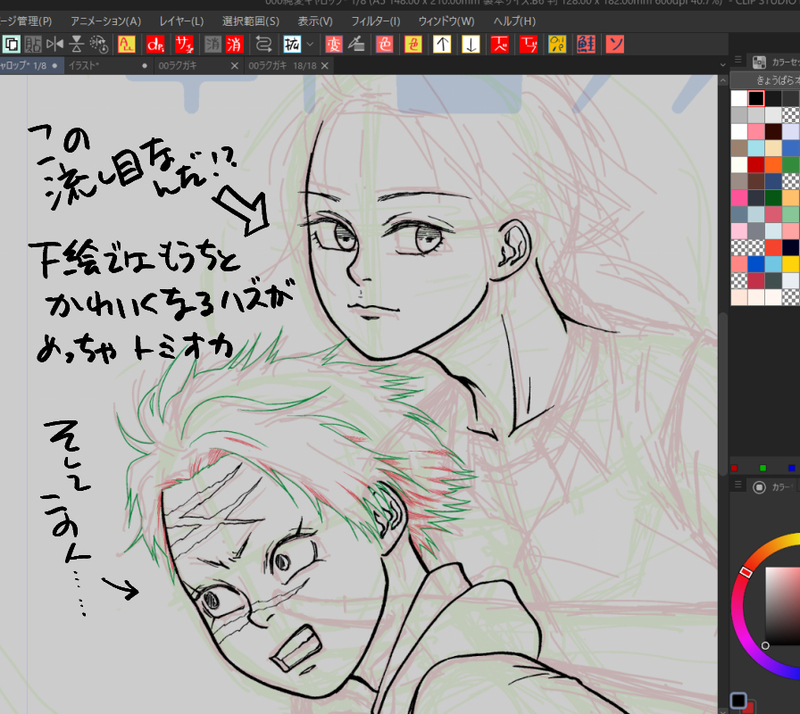The height and width of the screenshot is (714, 800).
Task: Click the red 消 toolbar icon
Action: [234, 44]
